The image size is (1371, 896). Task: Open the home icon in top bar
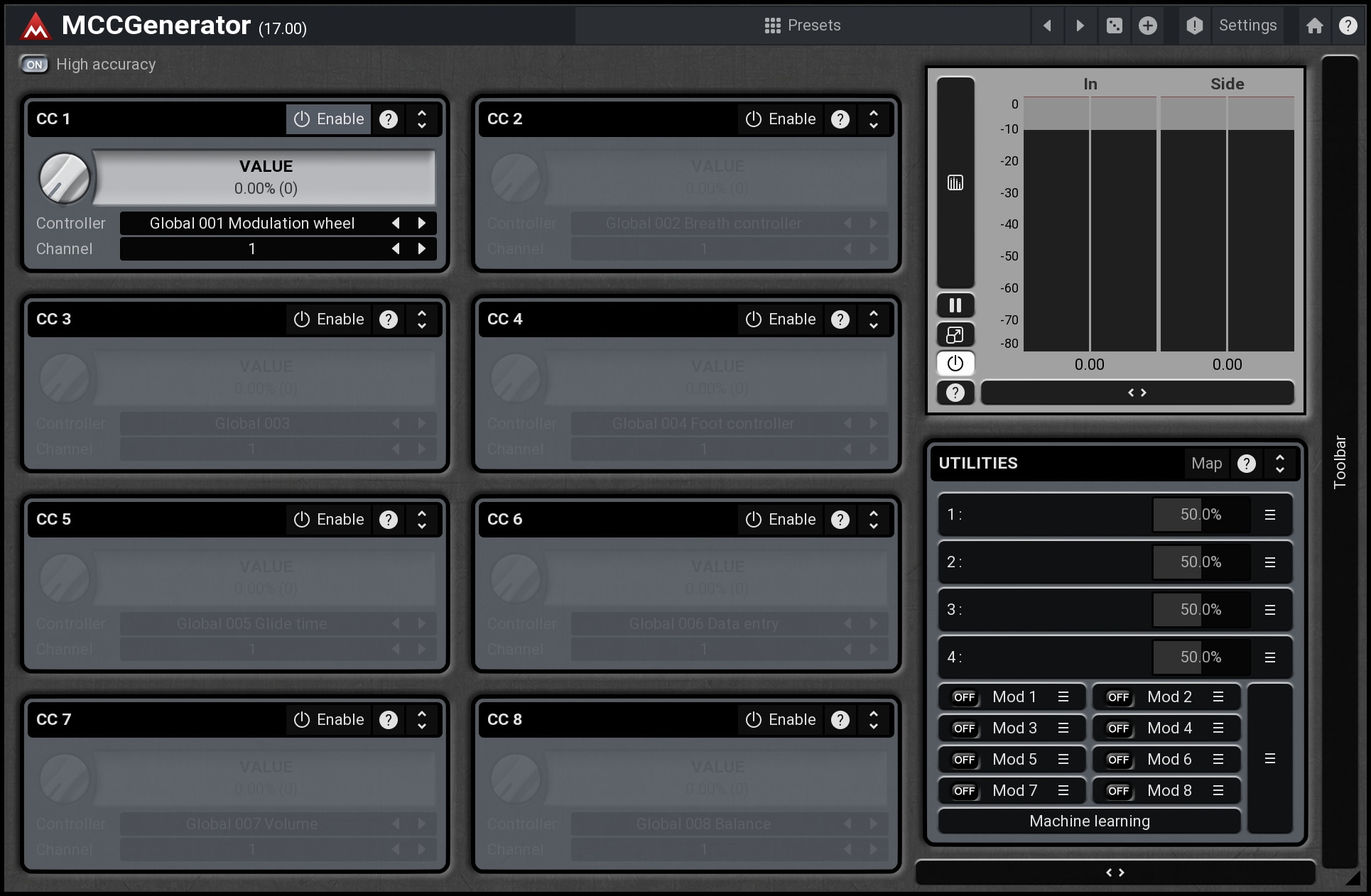(1314, 26)
